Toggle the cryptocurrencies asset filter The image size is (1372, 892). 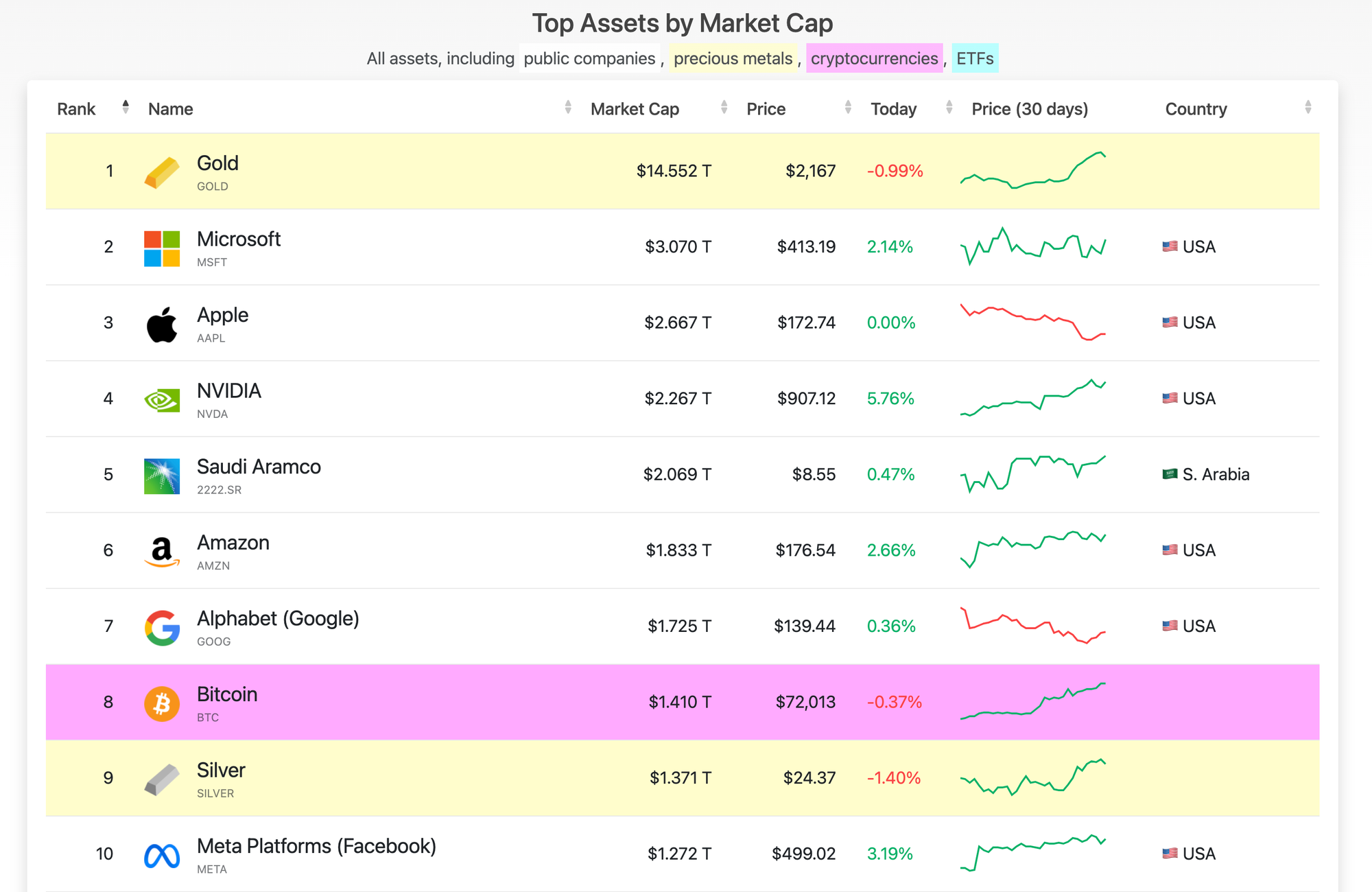coord(874,58)
